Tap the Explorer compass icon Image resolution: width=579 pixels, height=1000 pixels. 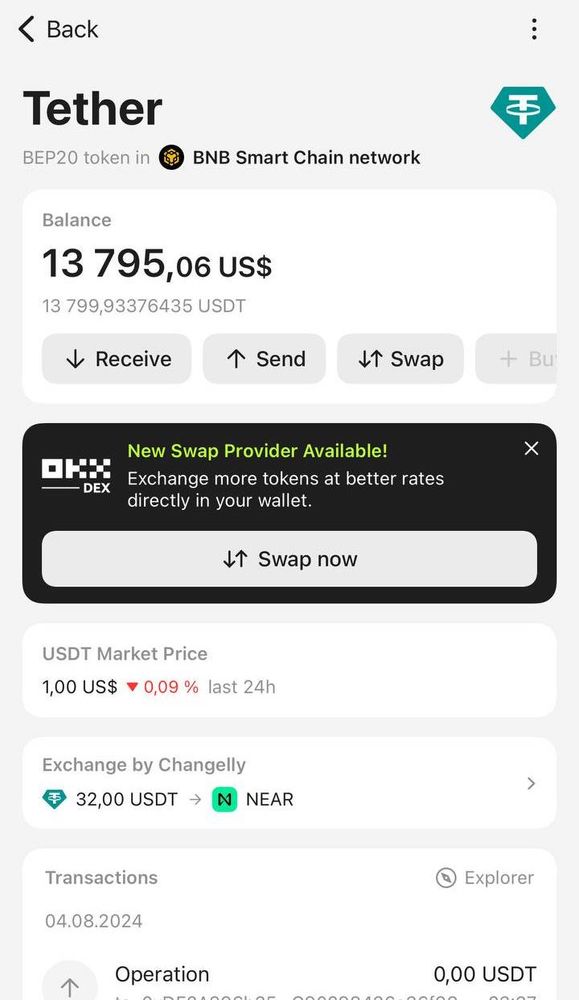click(x=446, y=878)
